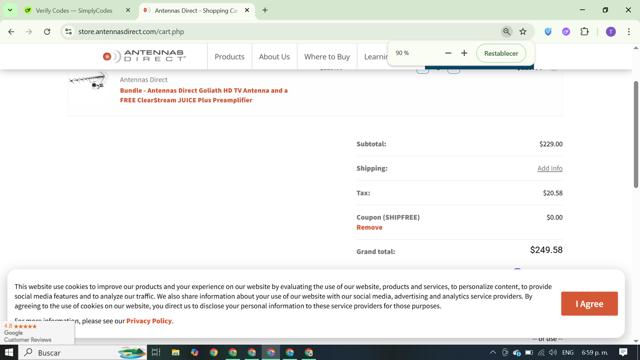Open site information icon in address bar
Viewport: 640px width, 360px height.
pyautogui.click(x=68, y=31)
